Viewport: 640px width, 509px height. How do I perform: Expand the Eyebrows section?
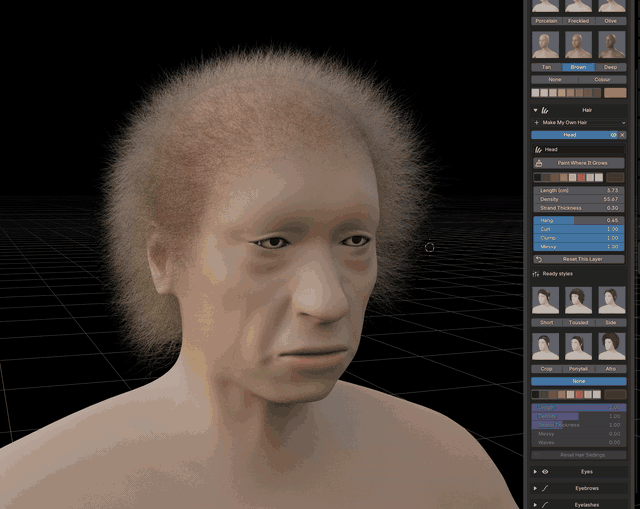[x=535, y=488]
